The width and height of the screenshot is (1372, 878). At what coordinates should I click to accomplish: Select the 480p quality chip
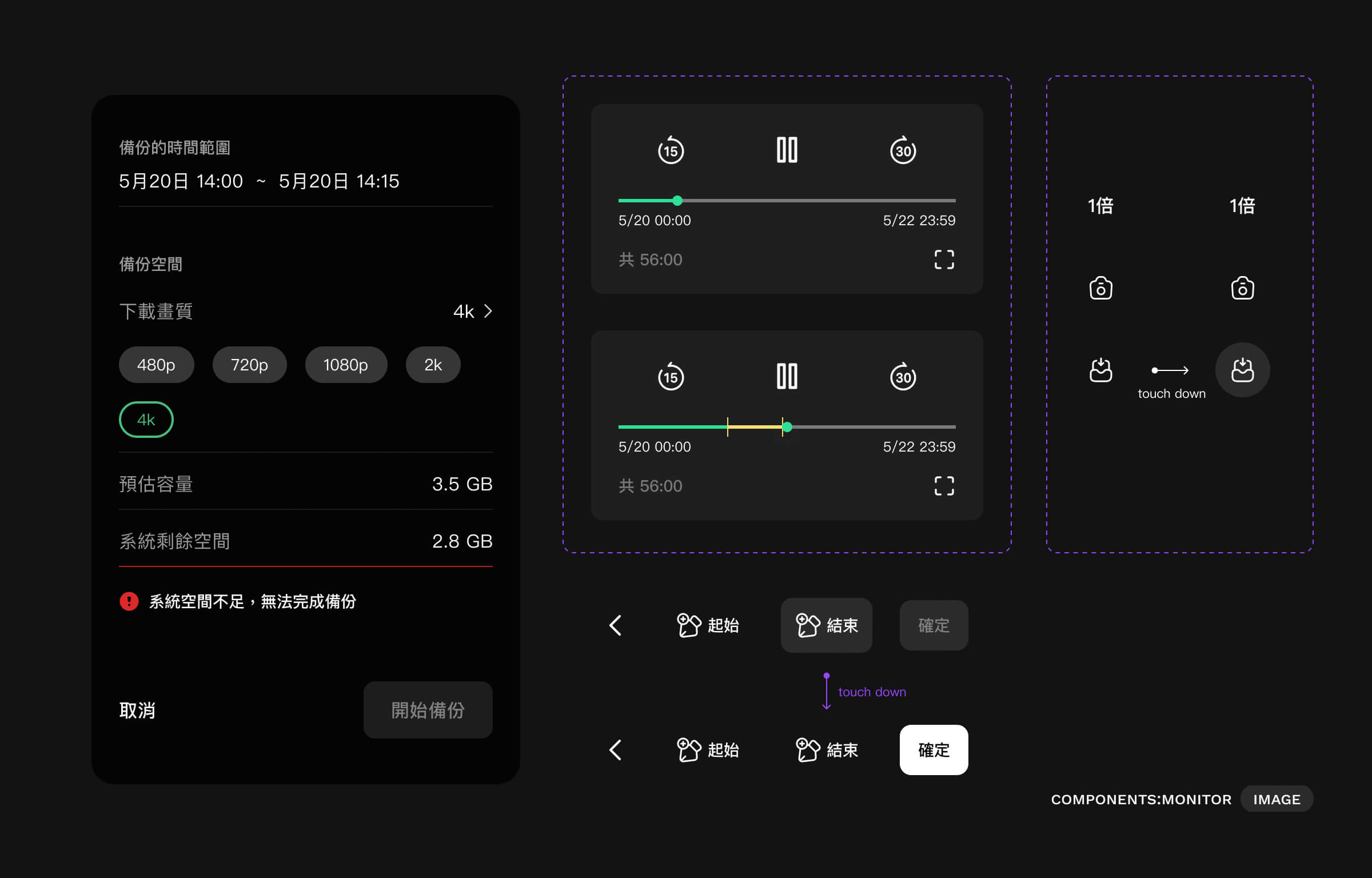tap(156, 365)
